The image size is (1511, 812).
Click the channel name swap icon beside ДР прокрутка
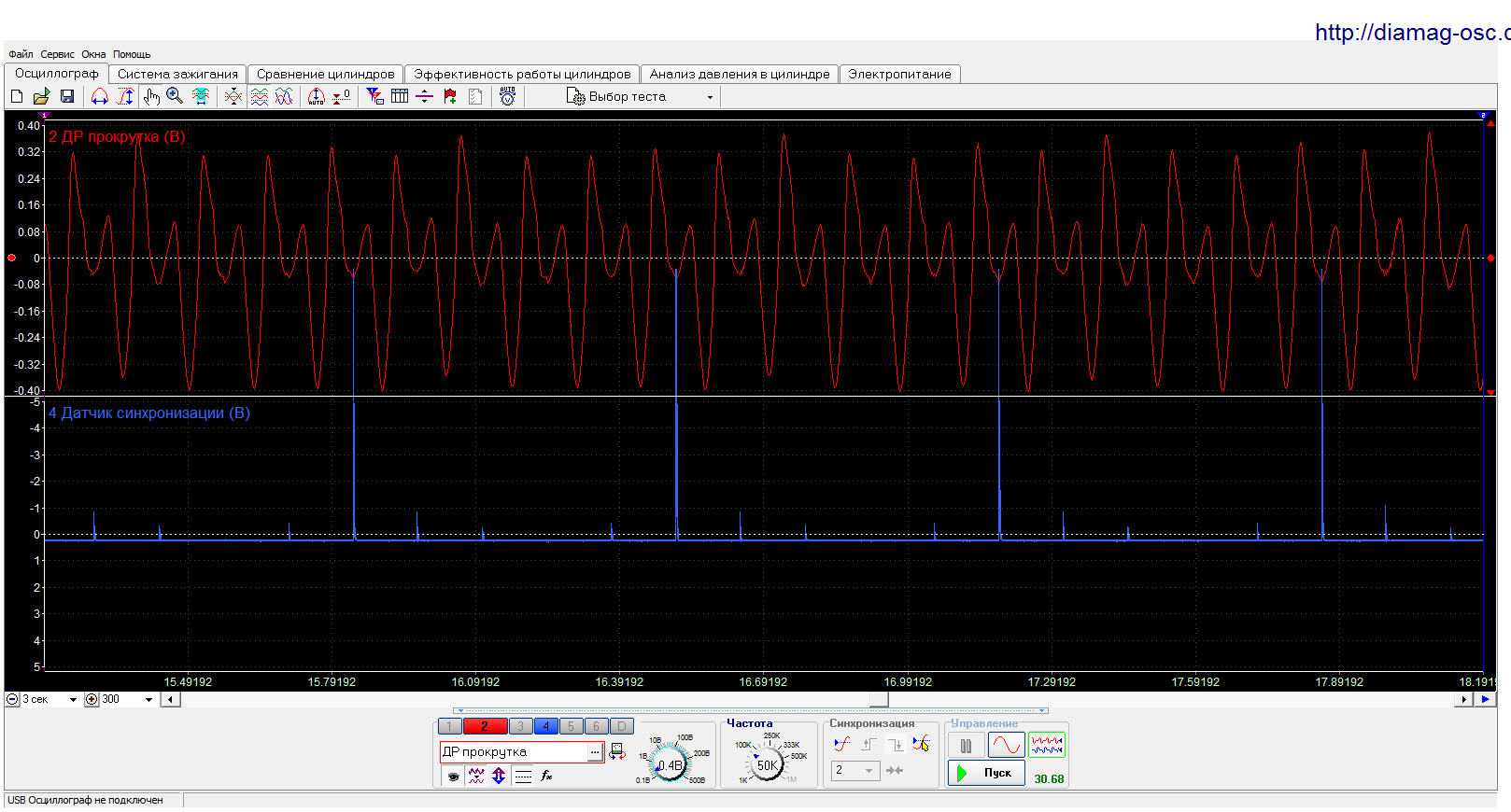pyautogui.click(x=617, y=751)
